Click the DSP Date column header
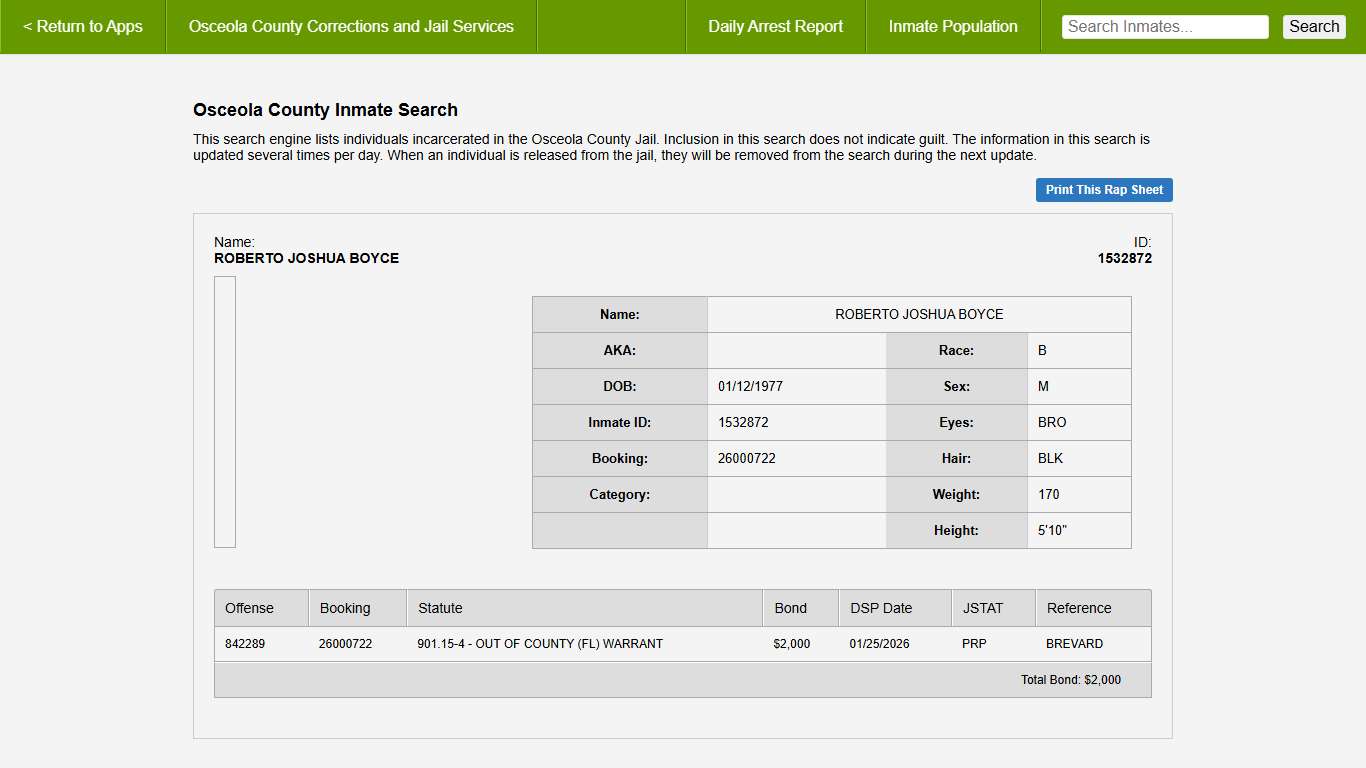1366x768 pixels. 881,608
